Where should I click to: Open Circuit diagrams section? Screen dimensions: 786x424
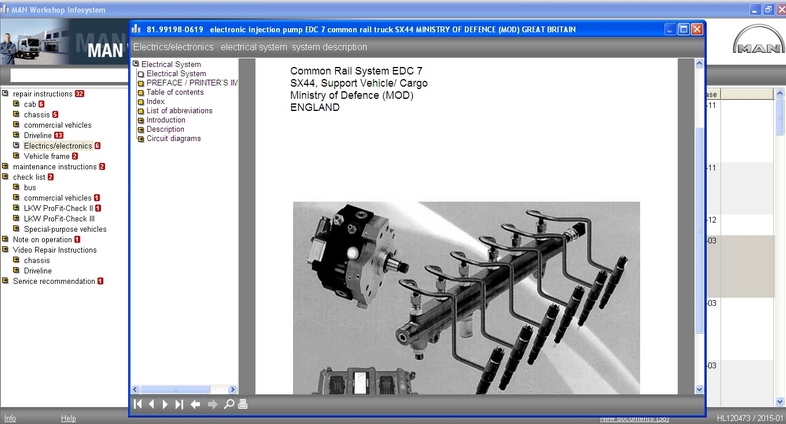point(173,138)
